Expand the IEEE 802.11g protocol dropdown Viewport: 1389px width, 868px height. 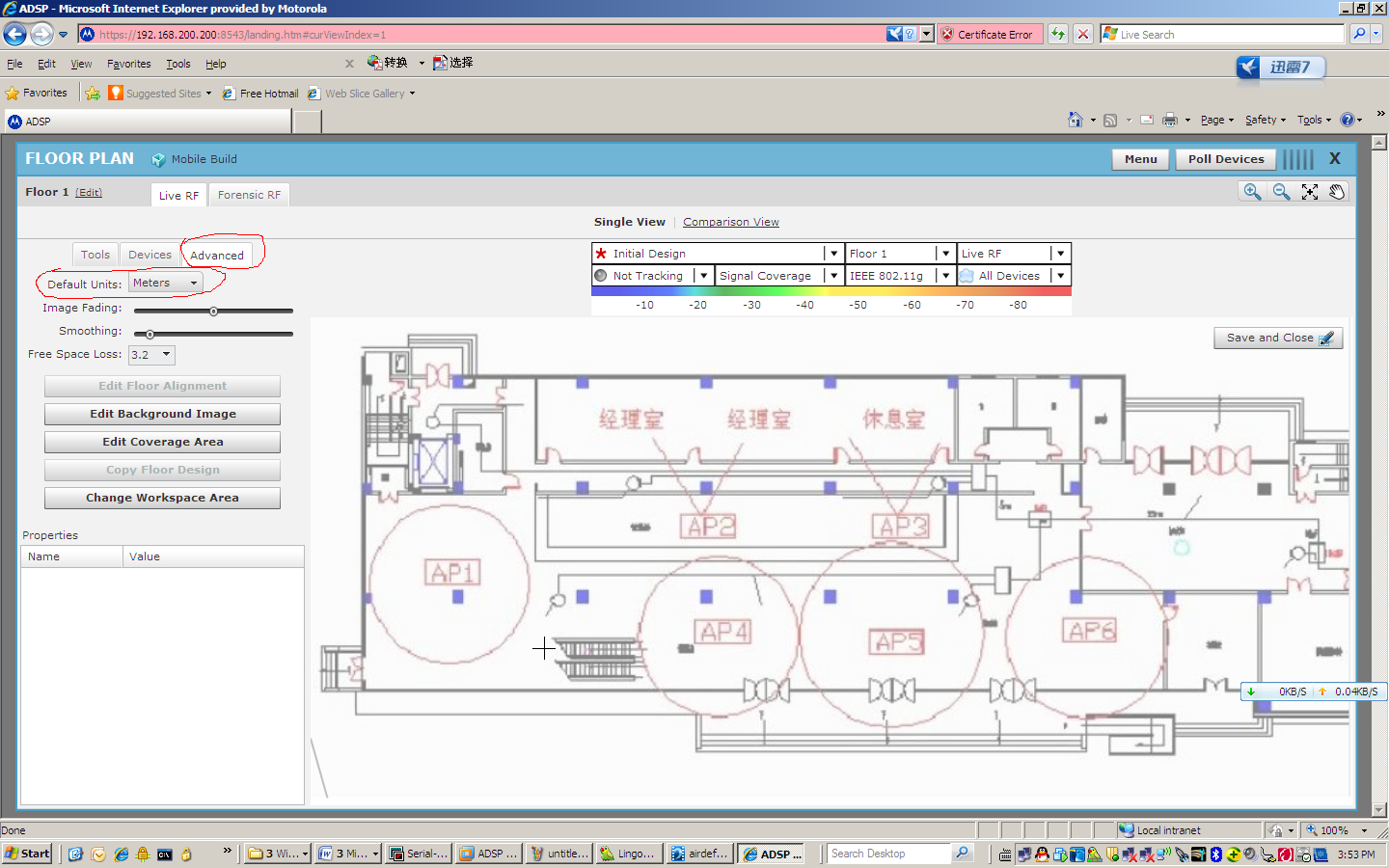pos(945,276)
